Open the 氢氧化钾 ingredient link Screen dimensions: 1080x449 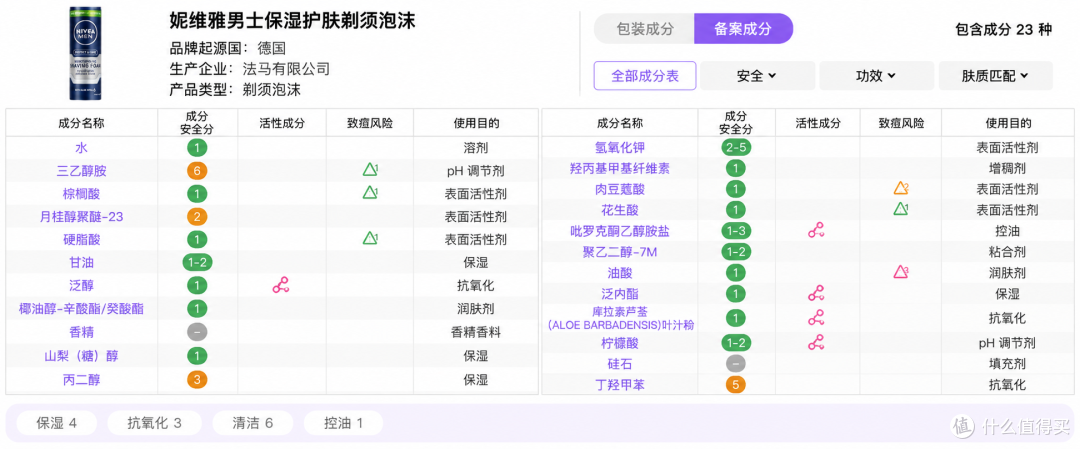[620, 147]
